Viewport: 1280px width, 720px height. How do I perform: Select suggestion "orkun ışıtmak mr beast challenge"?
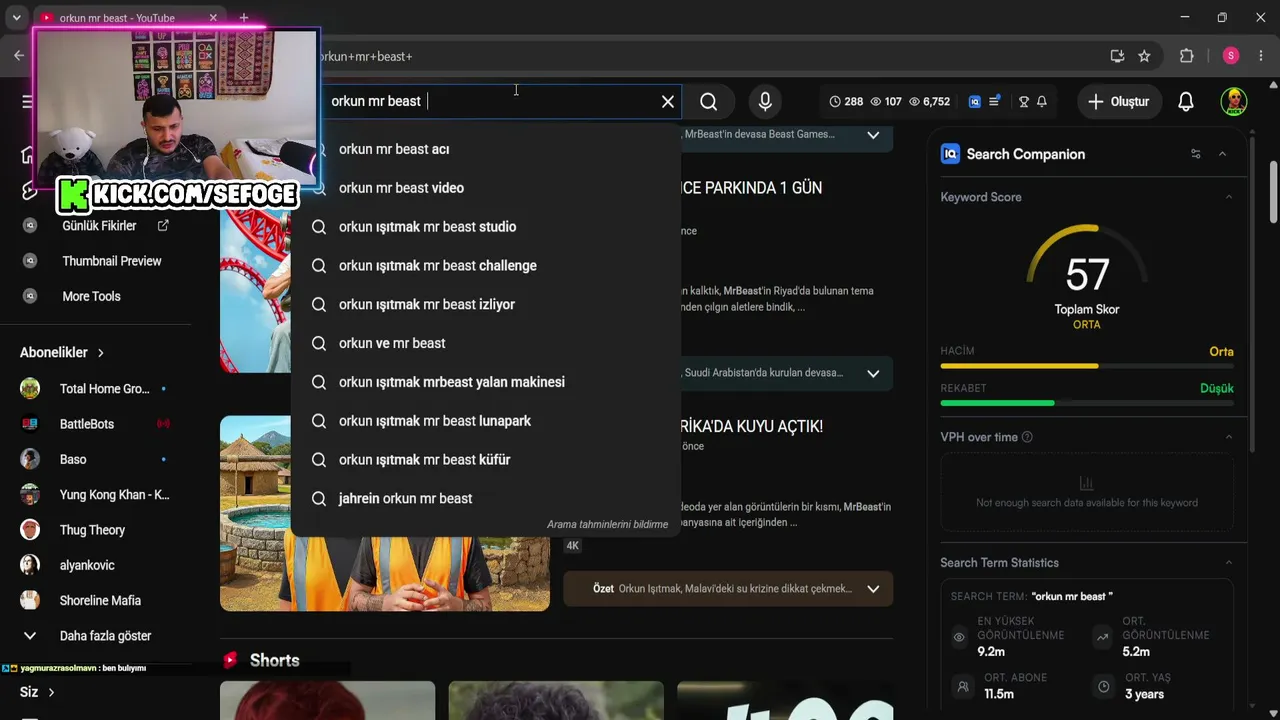tap(486, 266)
